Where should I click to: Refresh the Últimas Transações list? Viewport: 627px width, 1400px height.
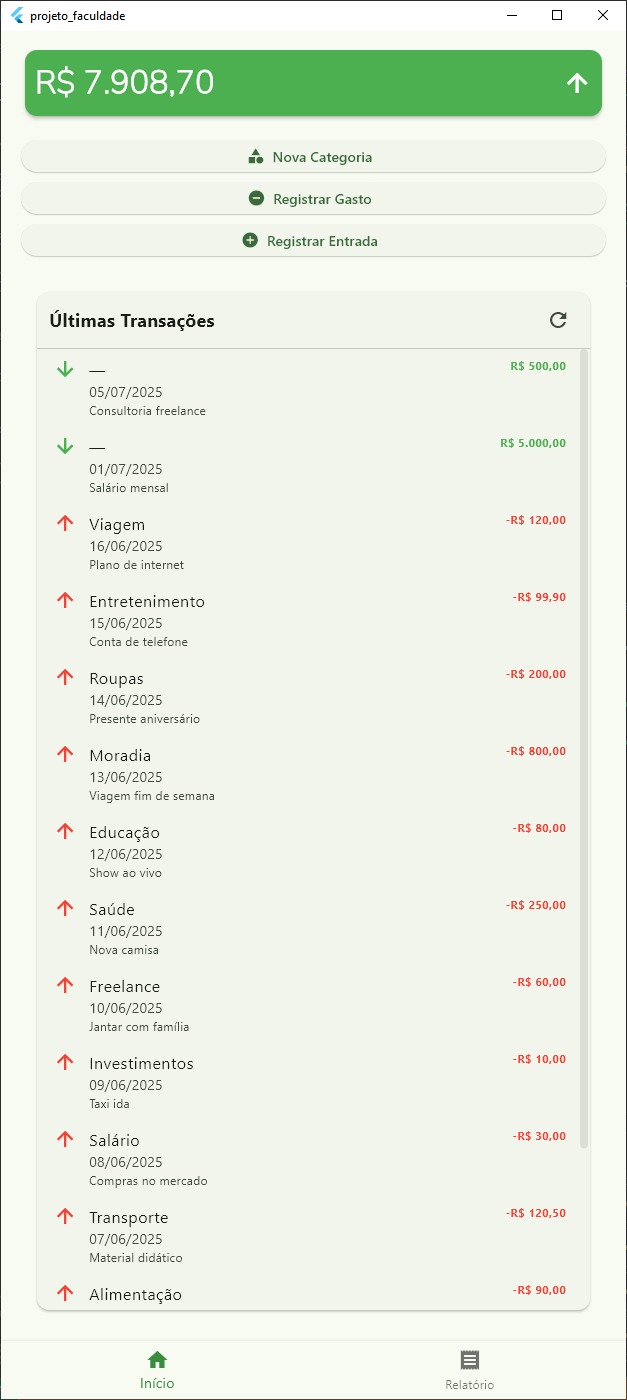click(x=558, y=320)
